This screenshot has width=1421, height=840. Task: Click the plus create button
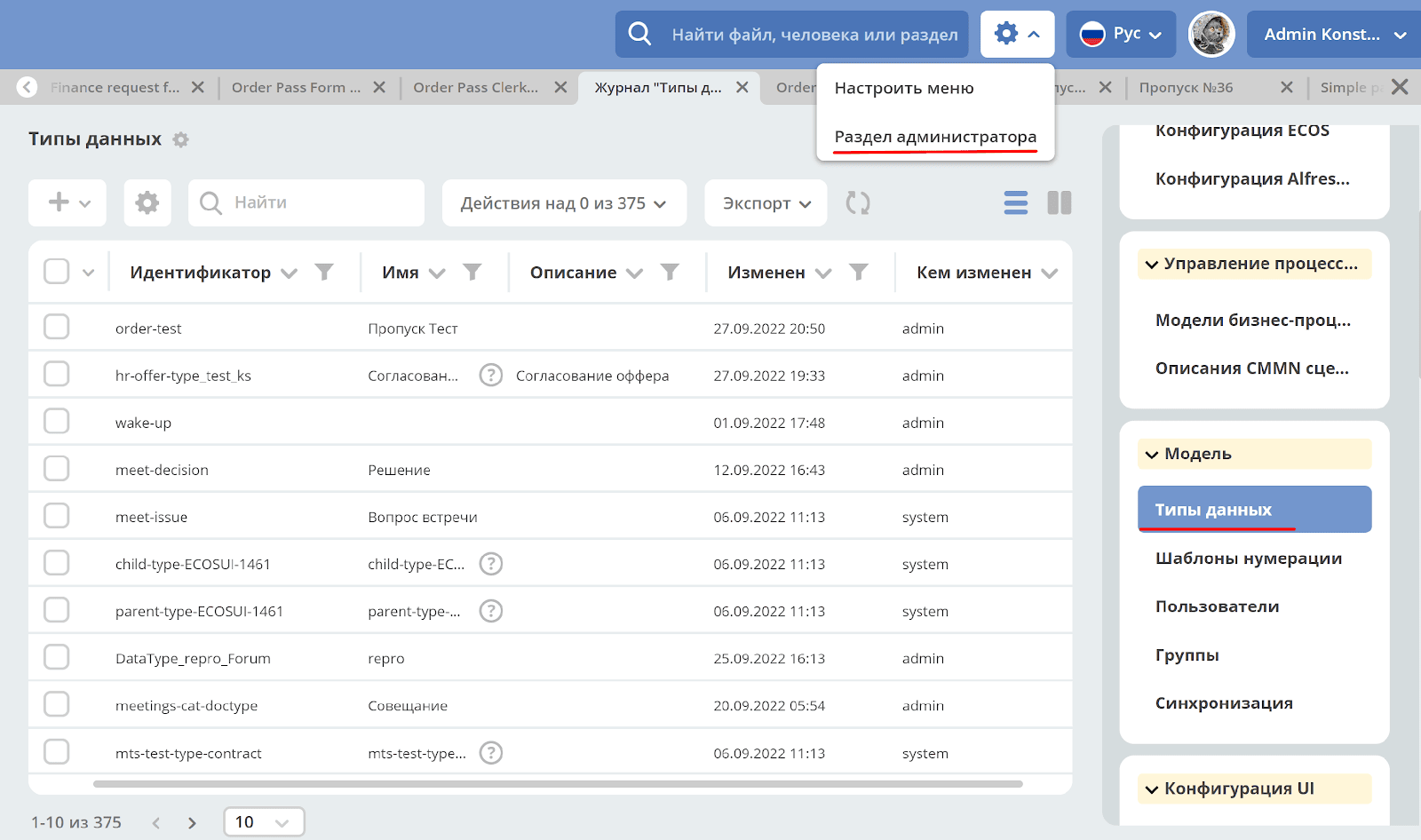point(67,202)
